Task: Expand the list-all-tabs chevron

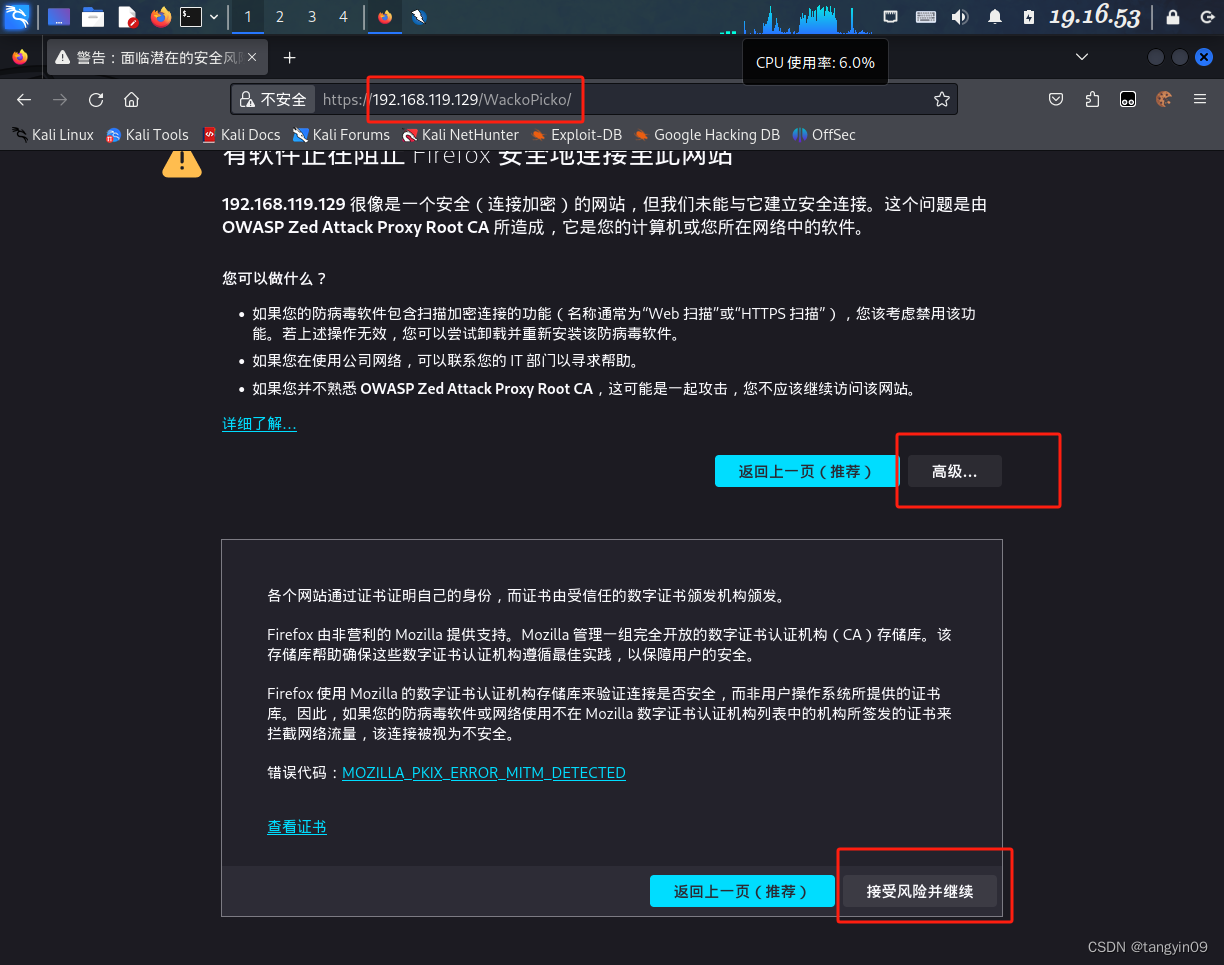Action: pos(1081,57)
